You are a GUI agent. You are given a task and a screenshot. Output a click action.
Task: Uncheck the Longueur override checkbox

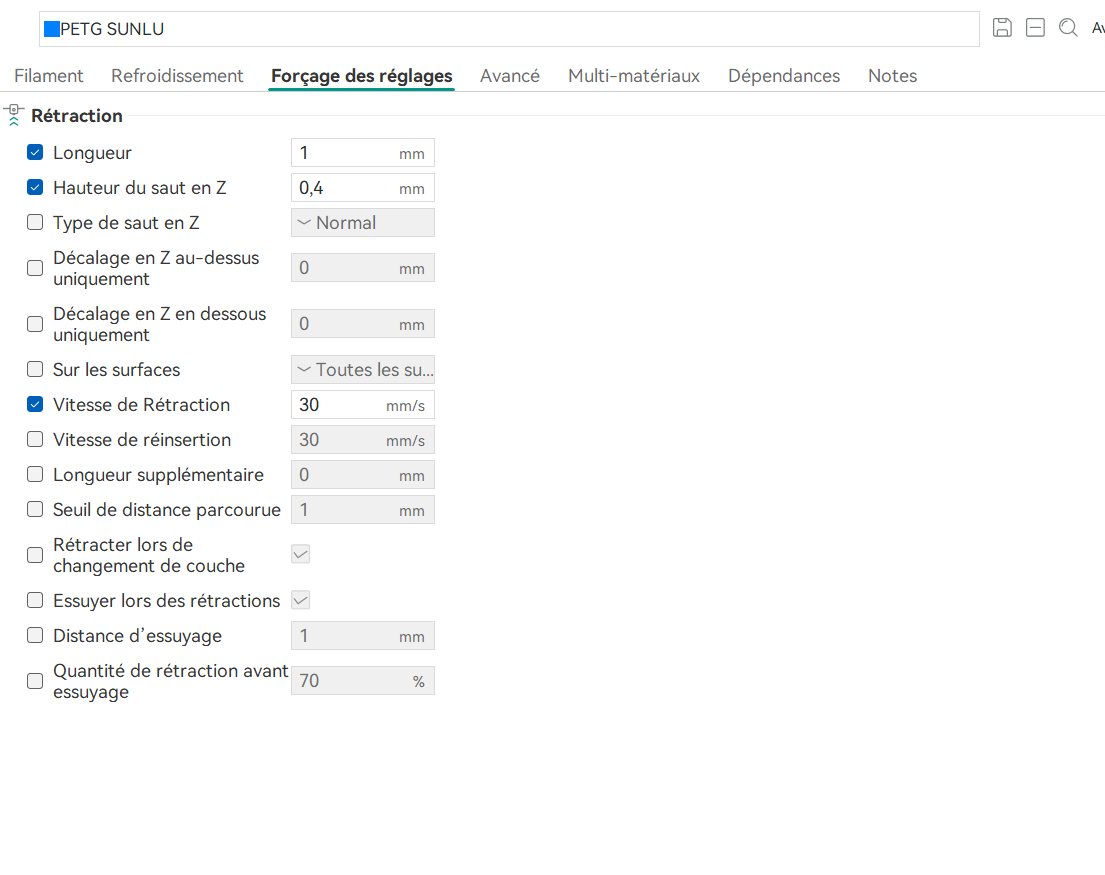(35, 153)
